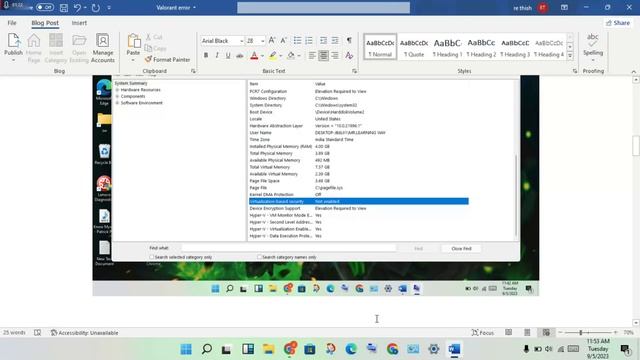Open the File tab

point(12,23)
